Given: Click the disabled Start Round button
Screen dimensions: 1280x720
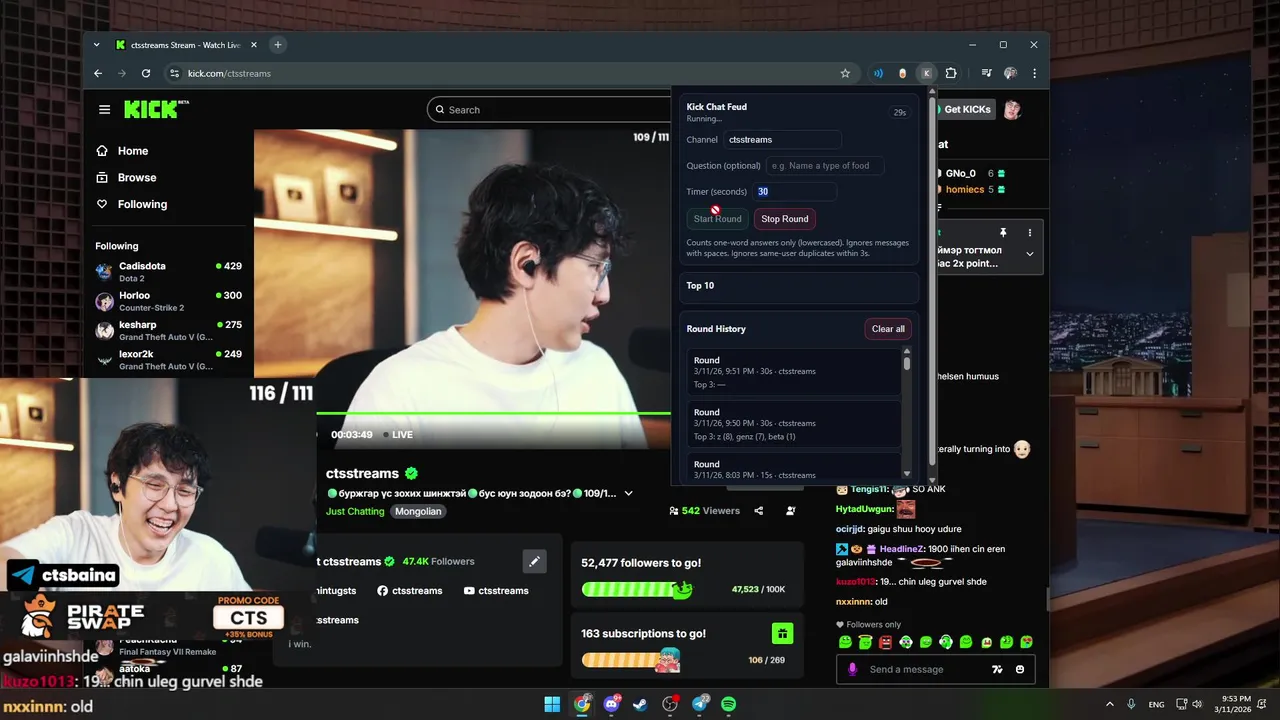Looking at the screenshot, I should (718, 219).
